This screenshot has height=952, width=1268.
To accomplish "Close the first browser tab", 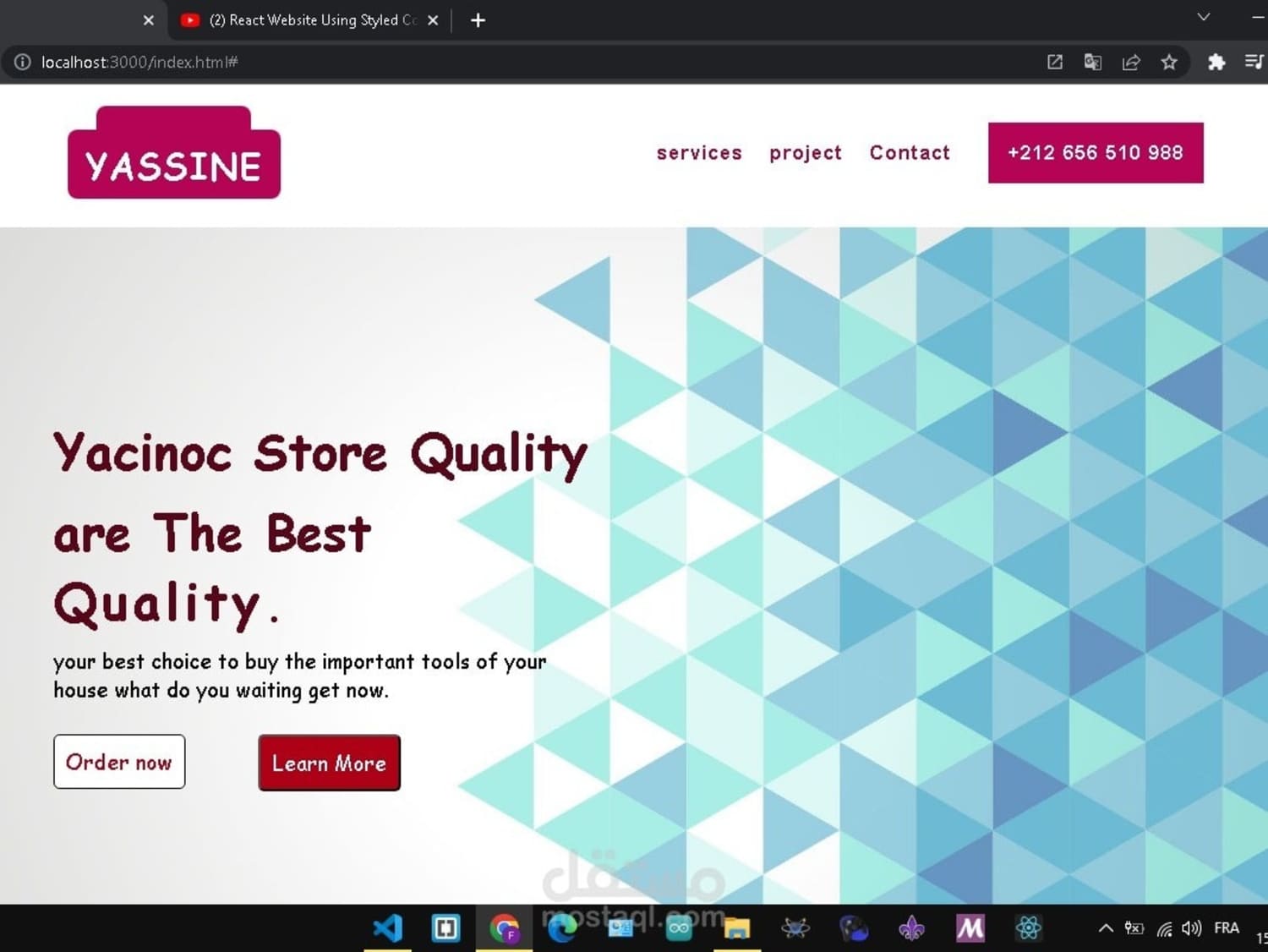I will [x=149, y=20].
